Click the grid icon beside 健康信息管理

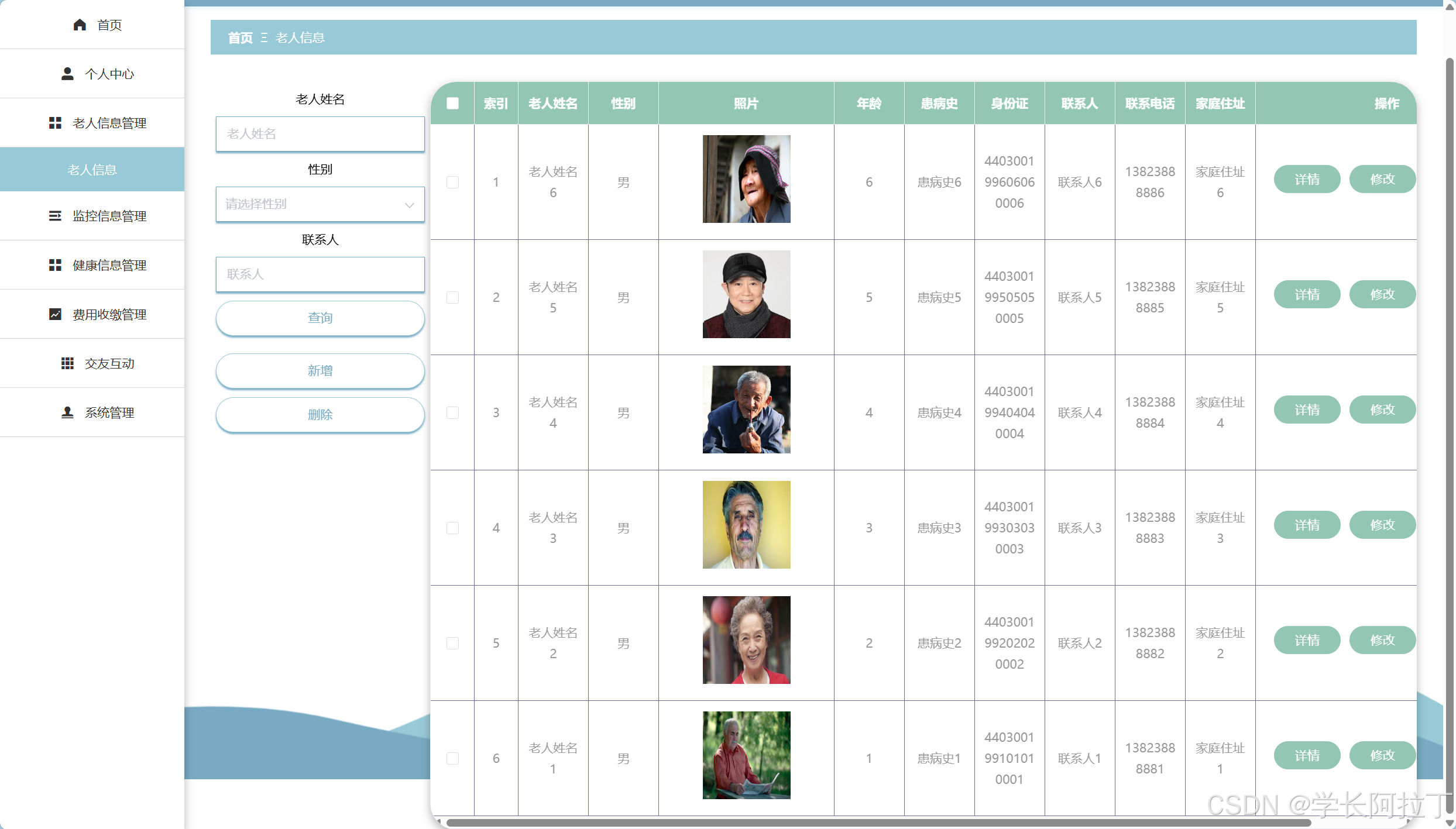(55, 265)
